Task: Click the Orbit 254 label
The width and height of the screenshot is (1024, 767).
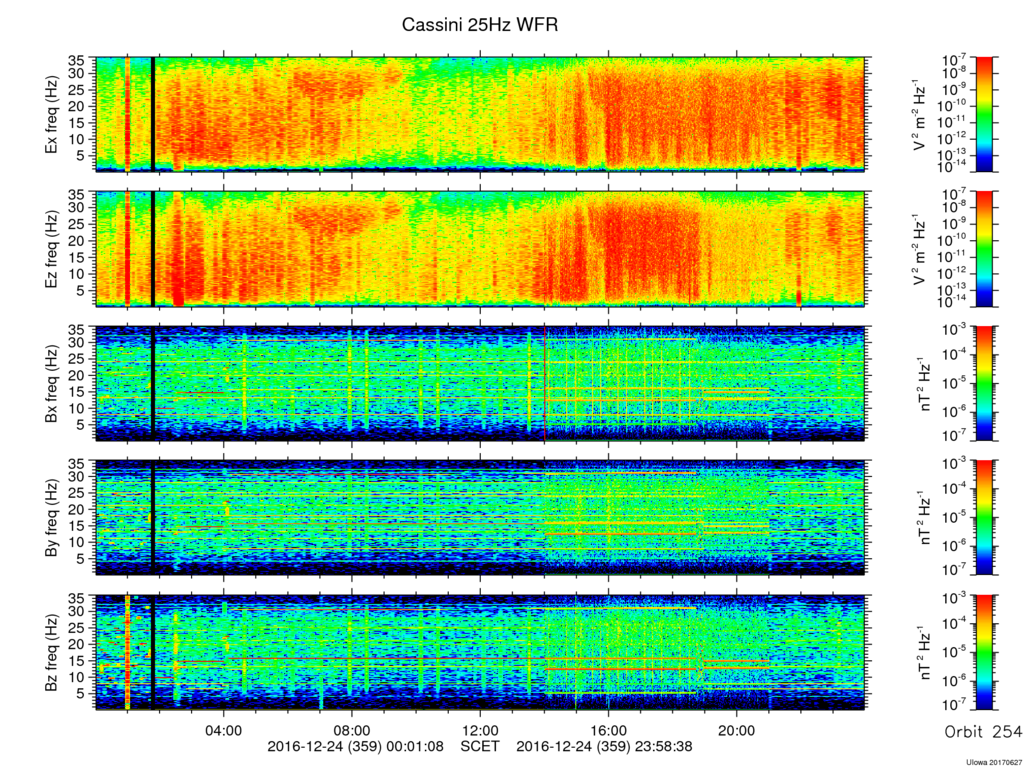Action: click(983, 732)
